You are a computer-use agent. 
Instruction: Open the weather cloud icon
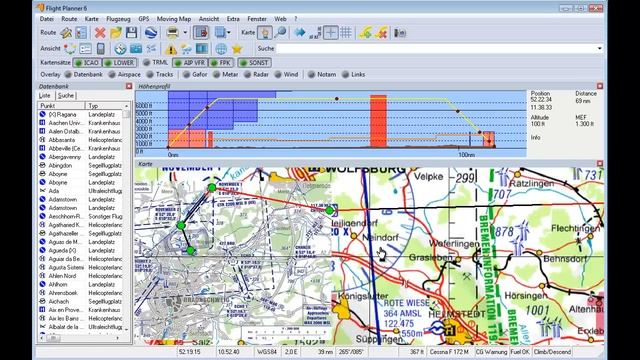186,49
